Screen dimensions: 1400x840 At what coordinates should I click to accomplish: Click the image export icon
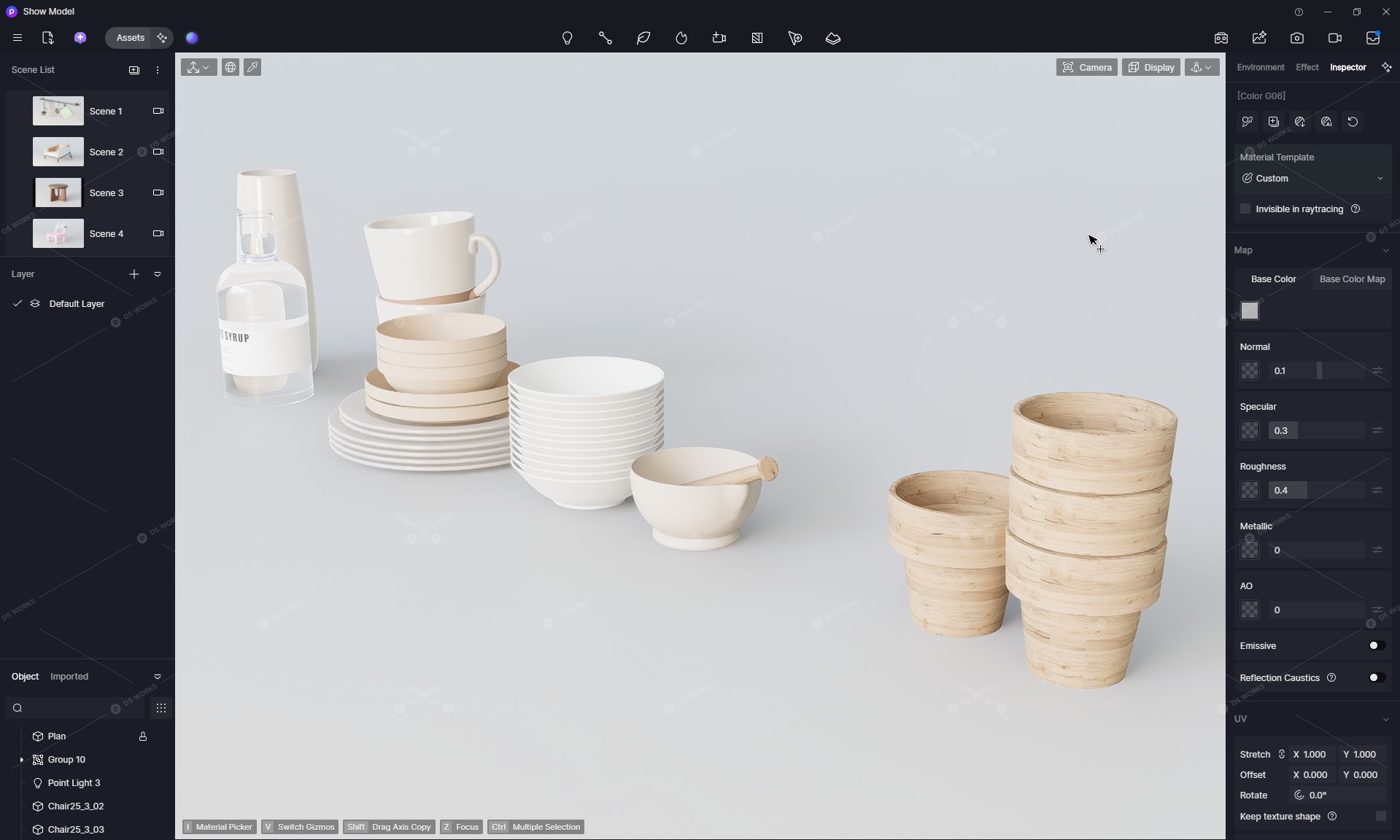1259,38
